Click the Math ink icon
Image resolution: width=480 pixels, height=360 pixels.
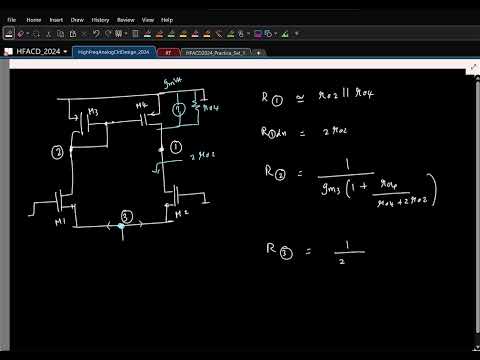(x=285, y=34)
